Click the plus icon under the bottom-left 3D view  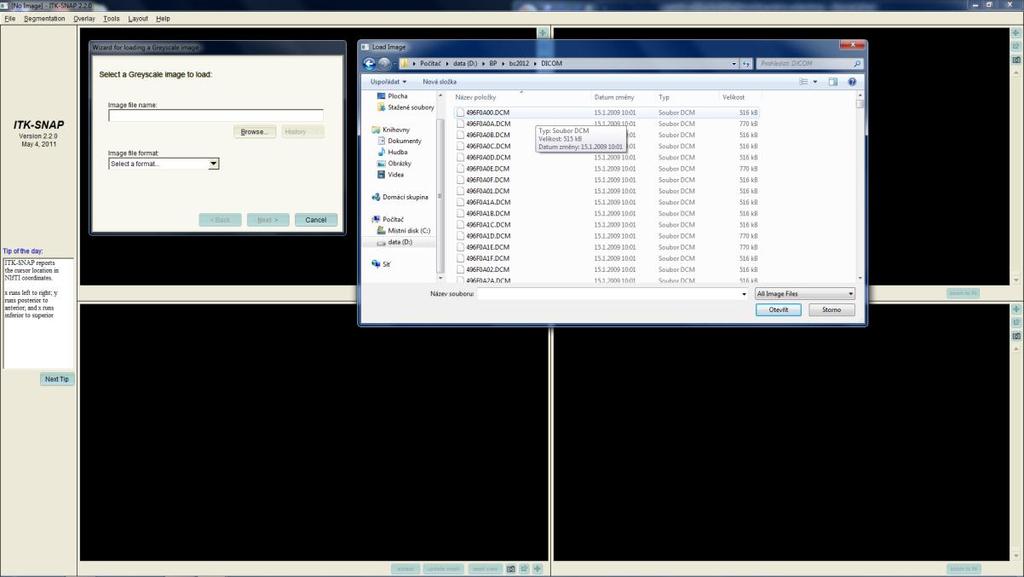537,569
